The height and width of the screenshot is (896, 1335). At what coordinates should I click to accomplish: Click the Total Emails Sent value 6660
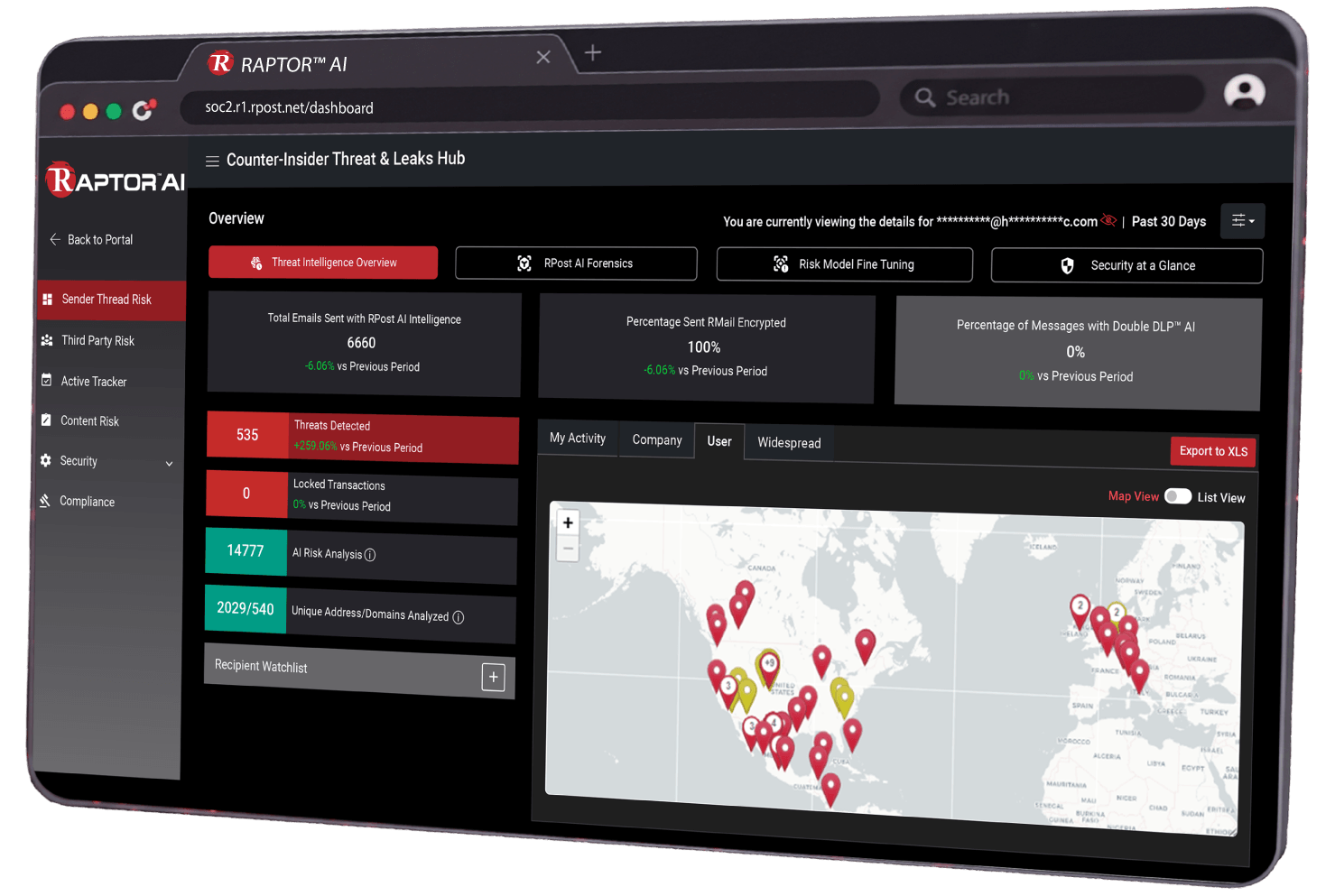point(361,343)
